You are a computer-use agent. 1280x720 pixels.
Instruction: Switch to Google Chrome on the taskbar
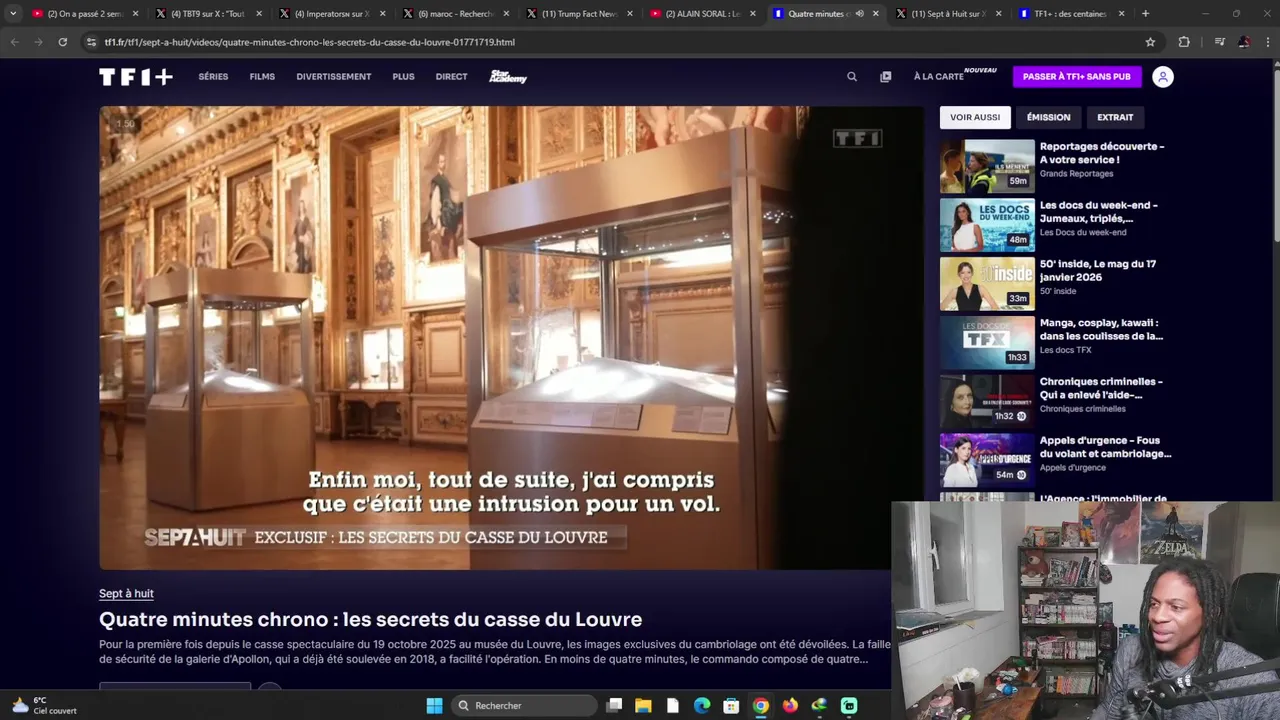pyautogui.click(x=761, y=705)
